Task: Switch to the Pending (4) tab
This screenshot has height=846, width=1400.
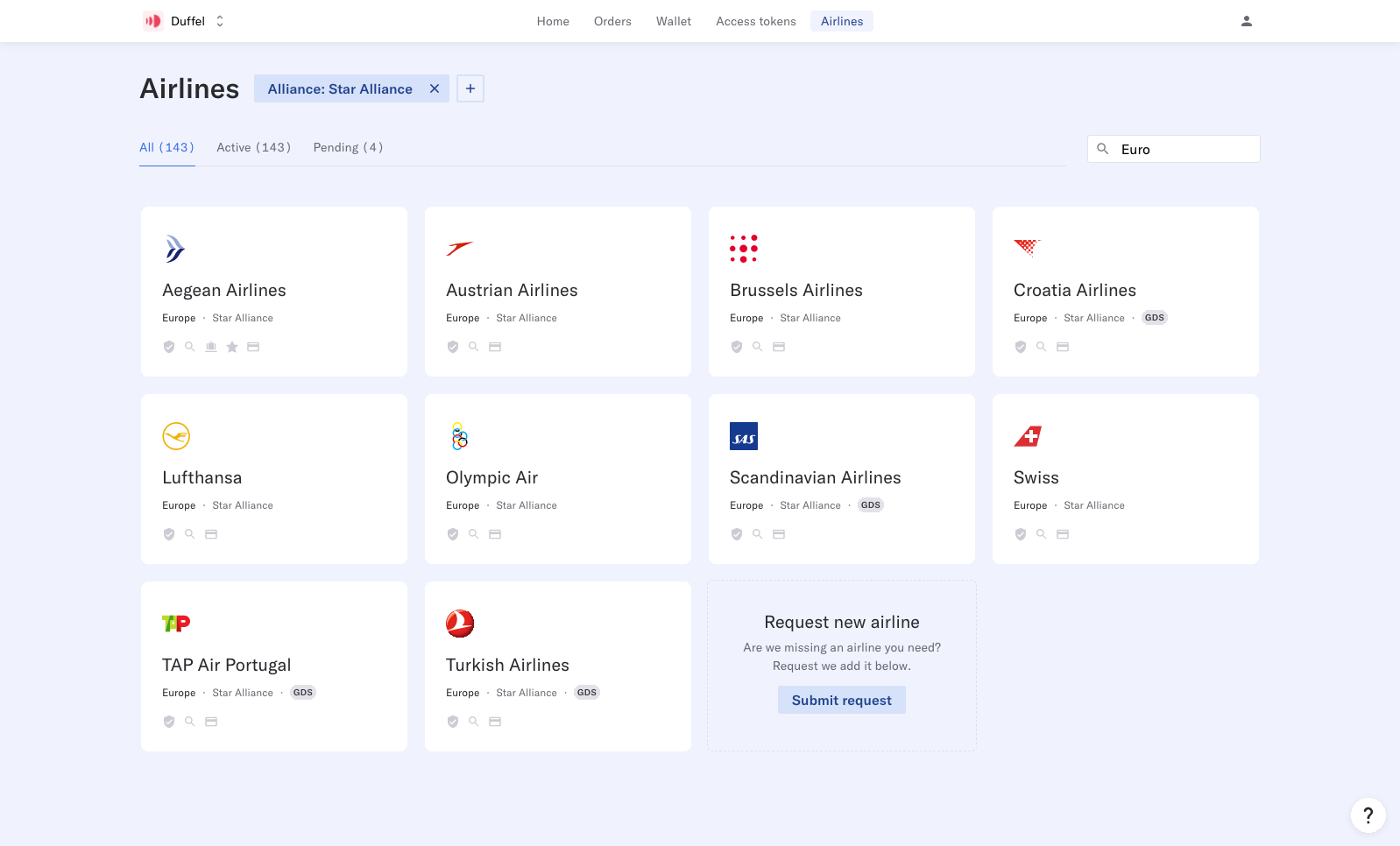Action: [x=349, y=147]
